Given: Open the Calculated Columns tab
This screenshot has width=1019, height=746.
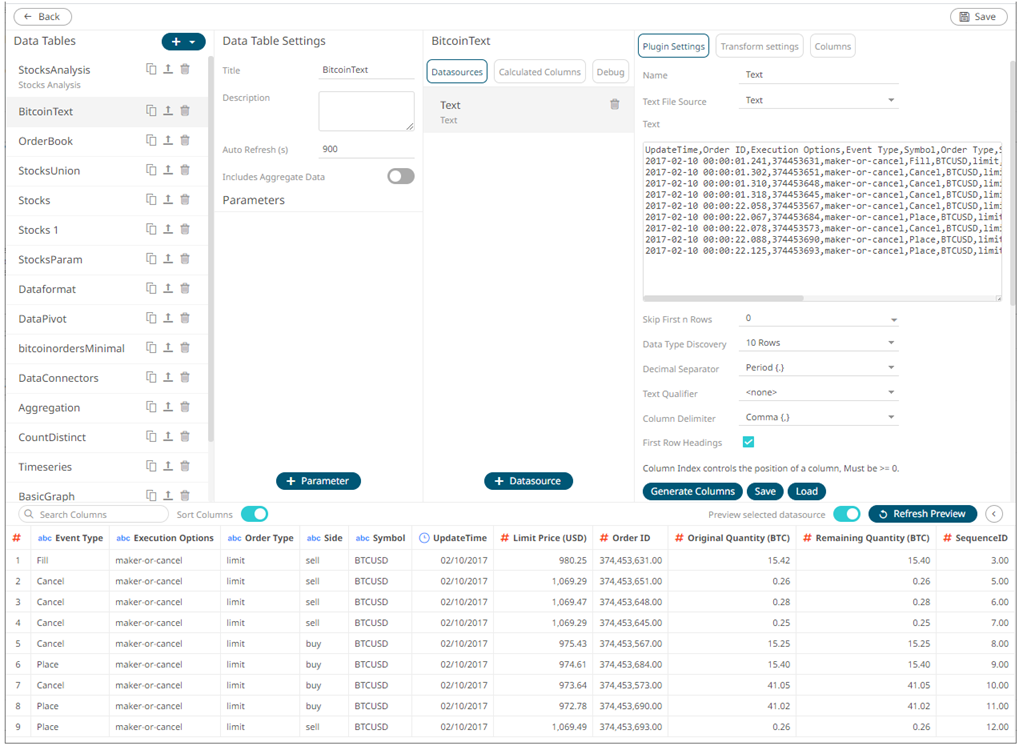Looking at the screenshot, I should click(x=539, y=72).
